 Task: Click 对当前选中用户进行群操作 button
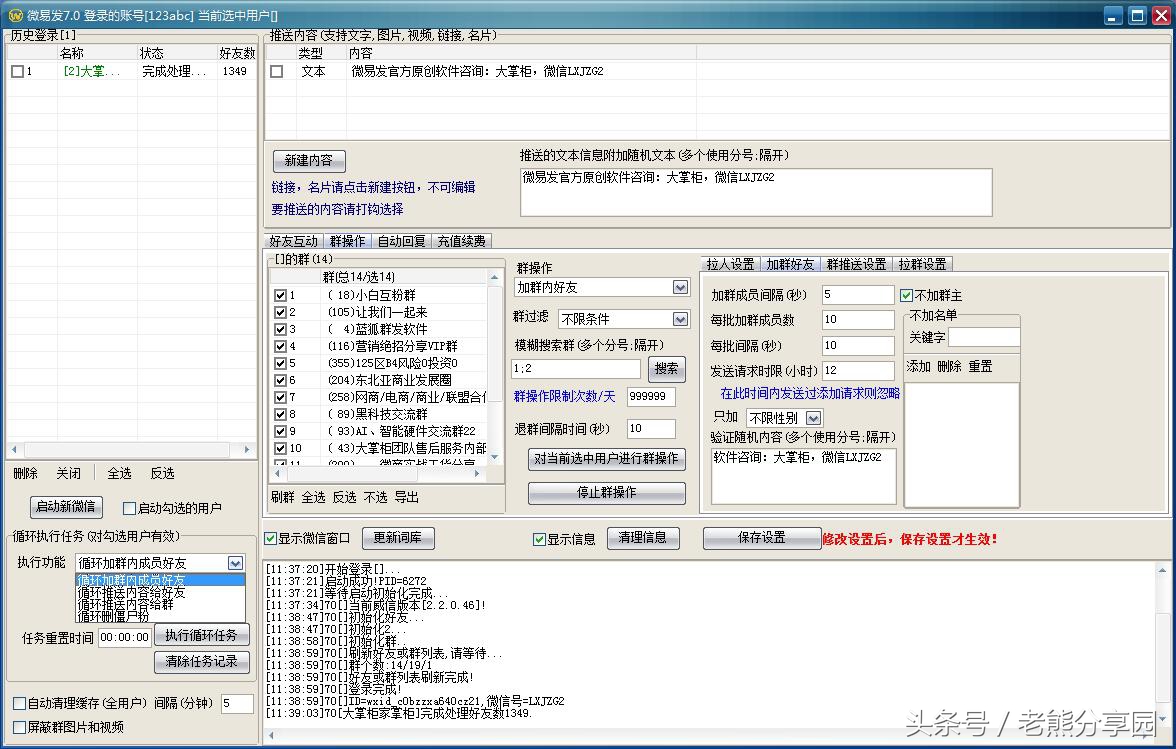coord(605,461)
